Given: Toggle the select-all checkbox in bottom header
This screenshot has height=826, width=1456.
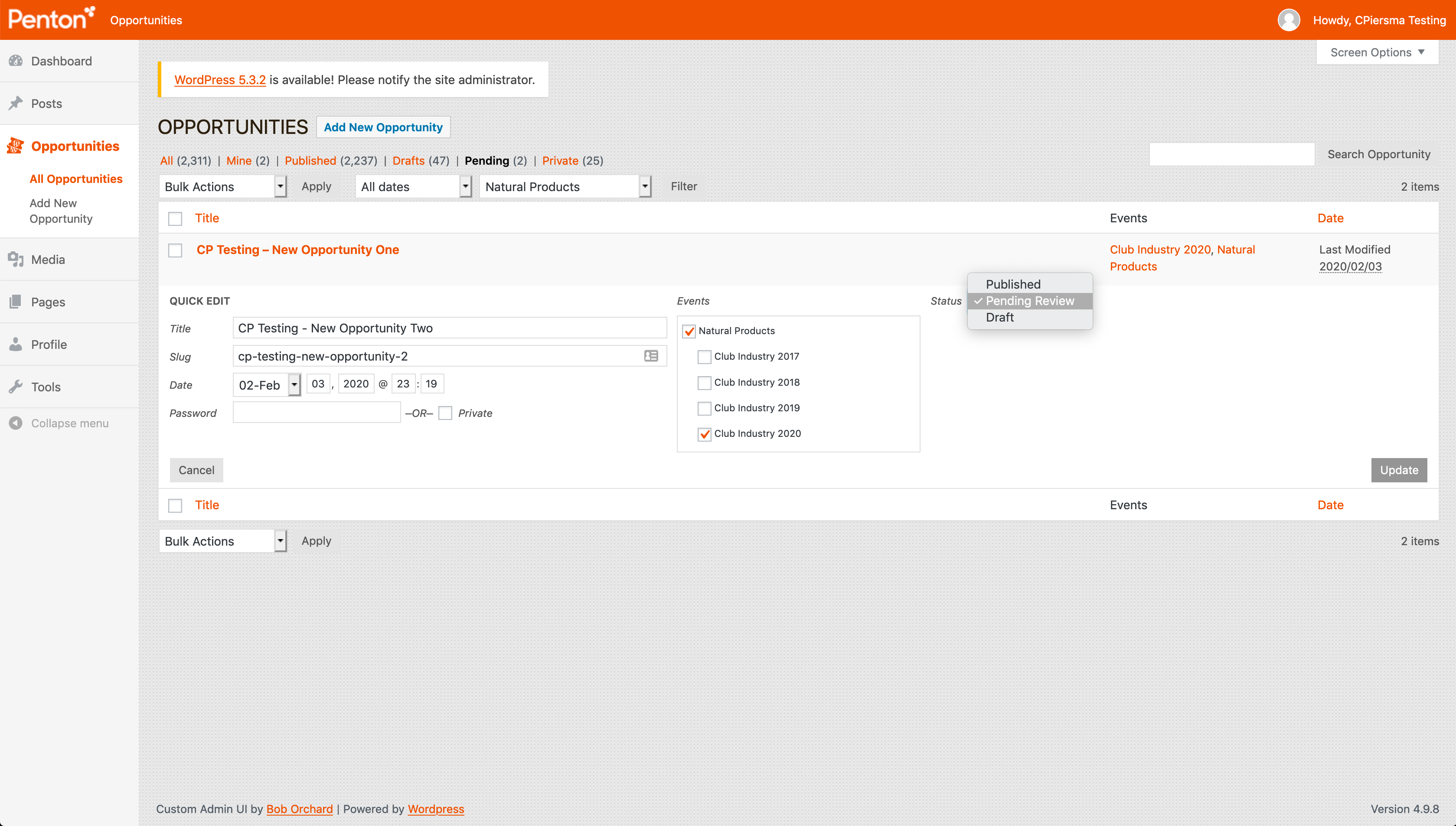Looking at the screenshot, I should [175, 505].
